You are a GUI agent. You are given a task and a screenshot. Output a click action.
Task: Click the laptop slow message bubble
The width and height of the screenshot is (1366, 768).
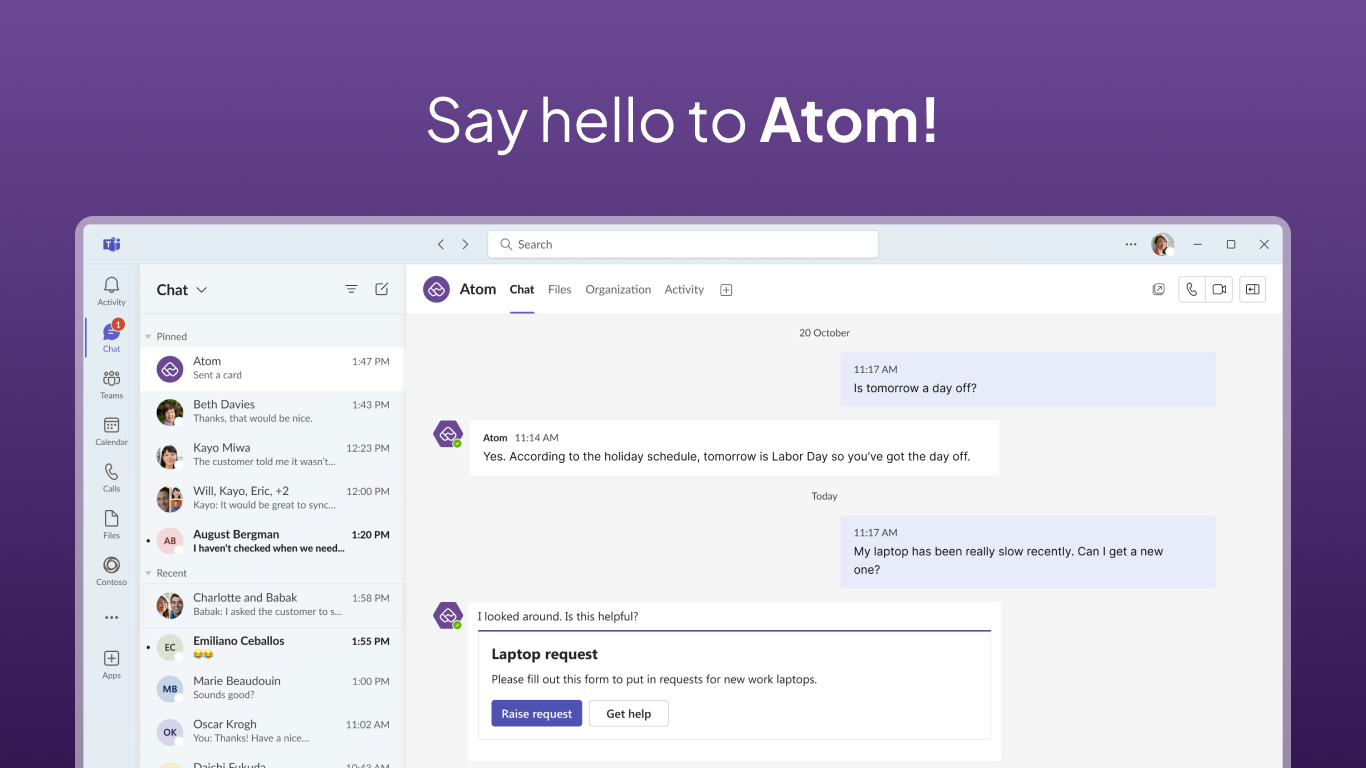1027,551
